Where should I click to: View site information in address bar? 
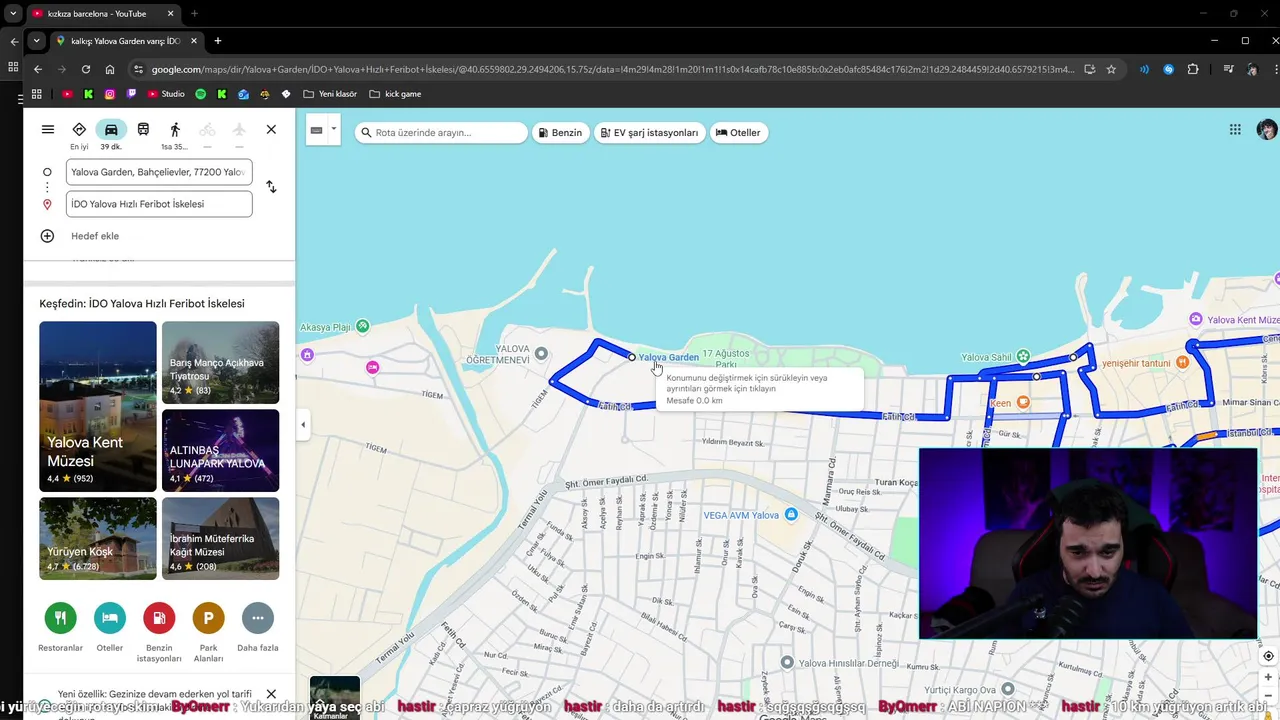(x=139, y=69)
